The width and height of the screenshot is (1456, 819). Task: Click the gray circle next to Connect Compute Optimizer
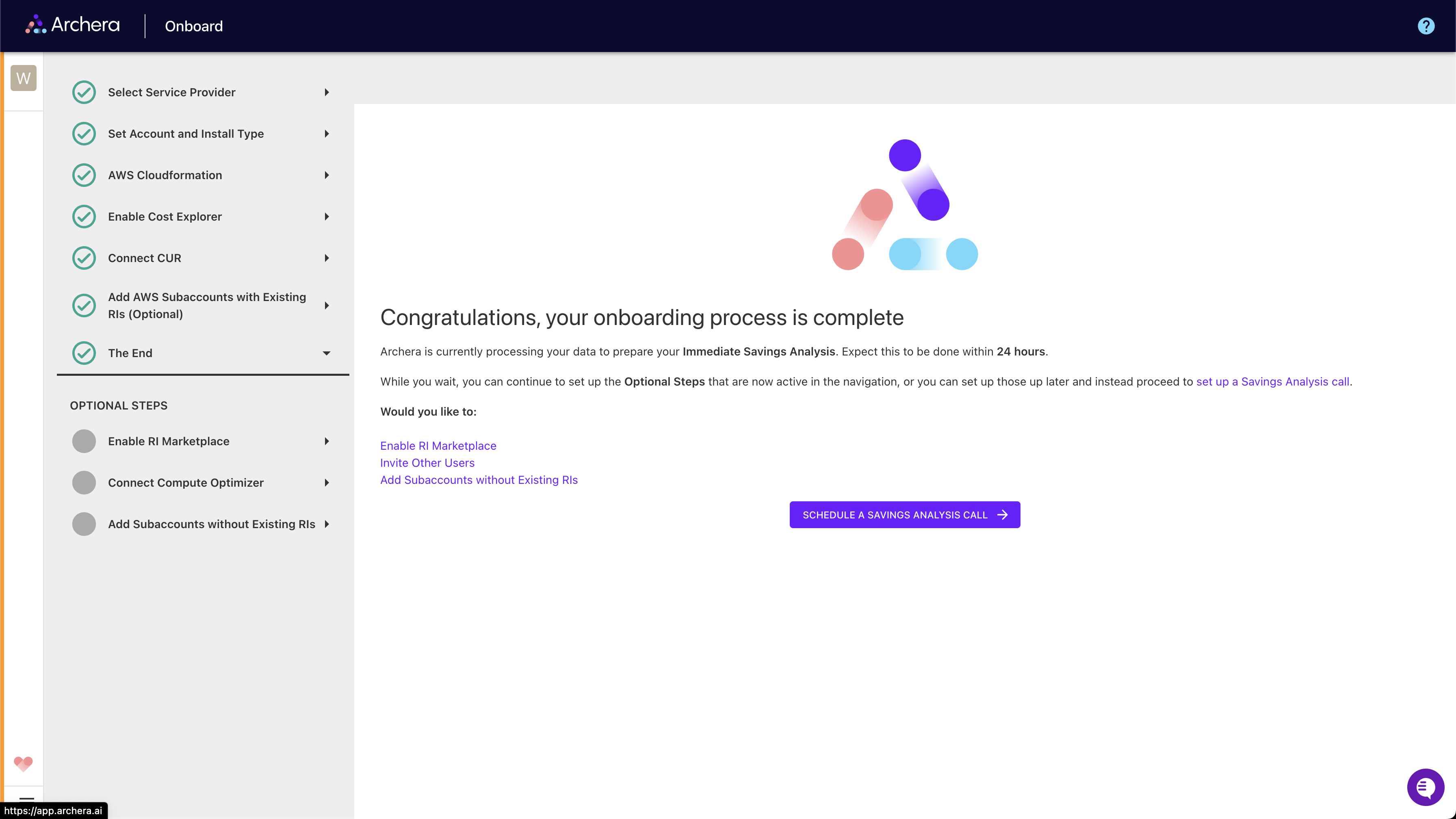click(x=84, y=483)
